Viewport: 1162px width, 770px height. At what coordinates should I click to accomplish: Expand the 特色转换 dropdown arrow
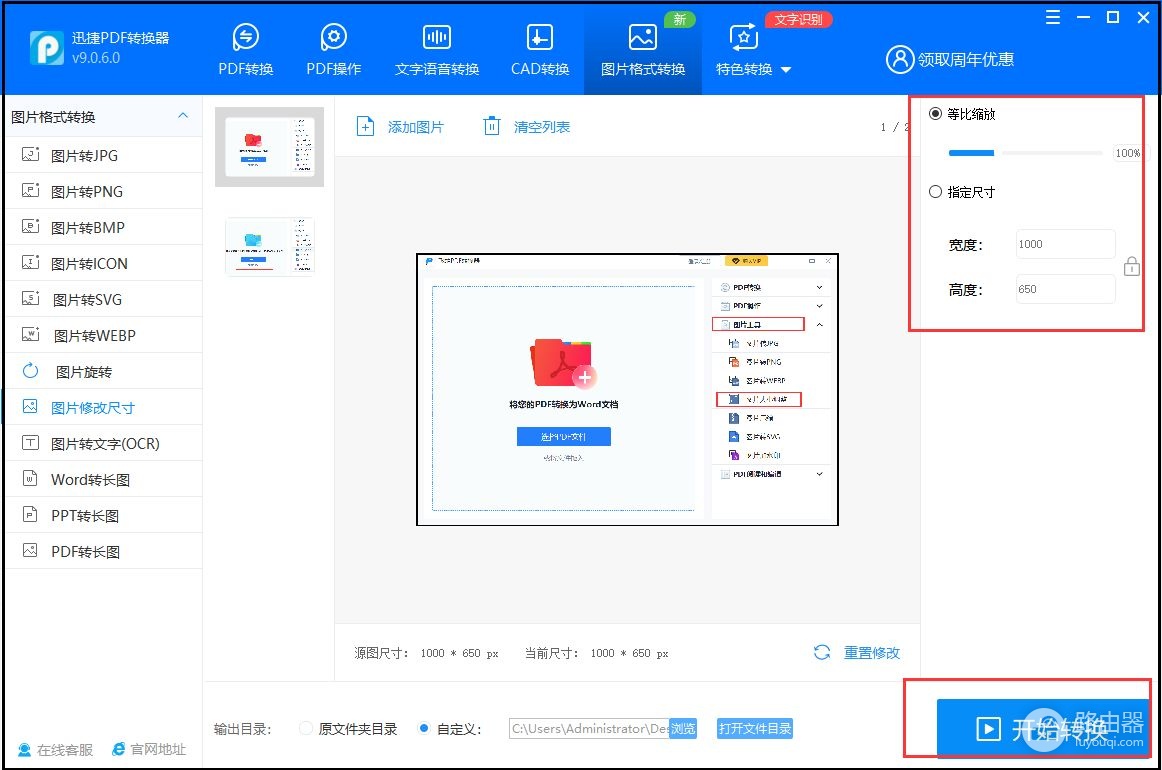click(x=786, y=70)
